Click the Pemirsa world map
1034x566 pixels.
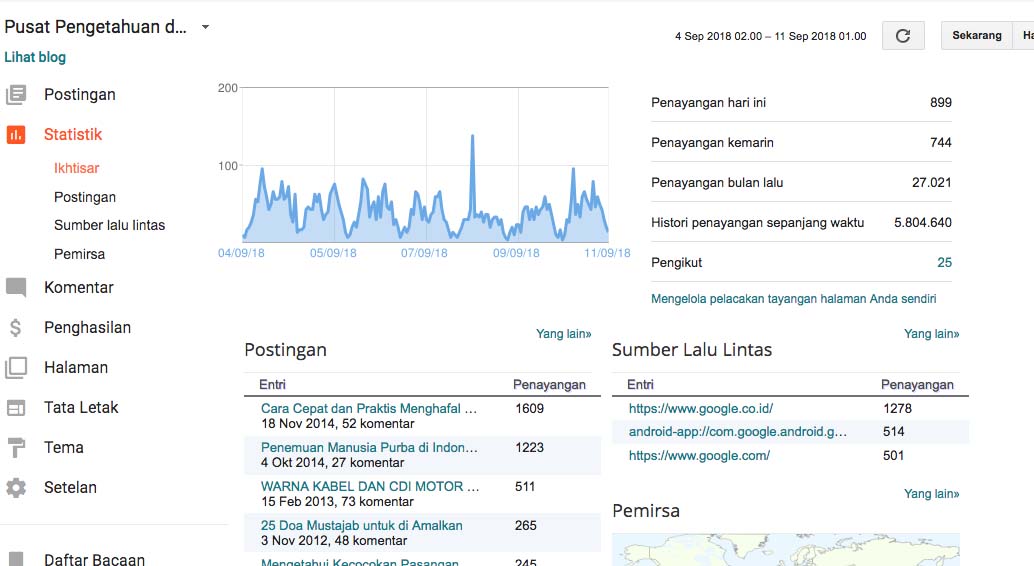[786, 550]
